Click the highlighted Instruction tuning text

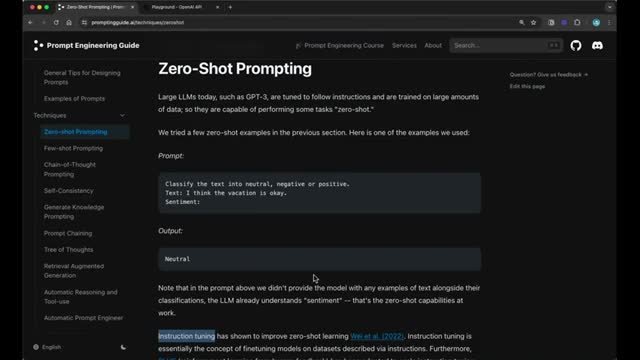tap(187, 336)
